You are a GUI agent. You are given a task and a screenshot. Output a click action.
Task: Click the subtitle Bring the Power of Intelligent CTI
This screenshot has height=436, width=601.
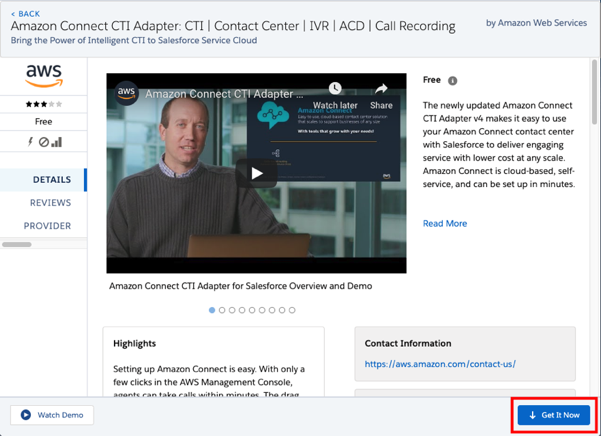click(x=134, y=40)
